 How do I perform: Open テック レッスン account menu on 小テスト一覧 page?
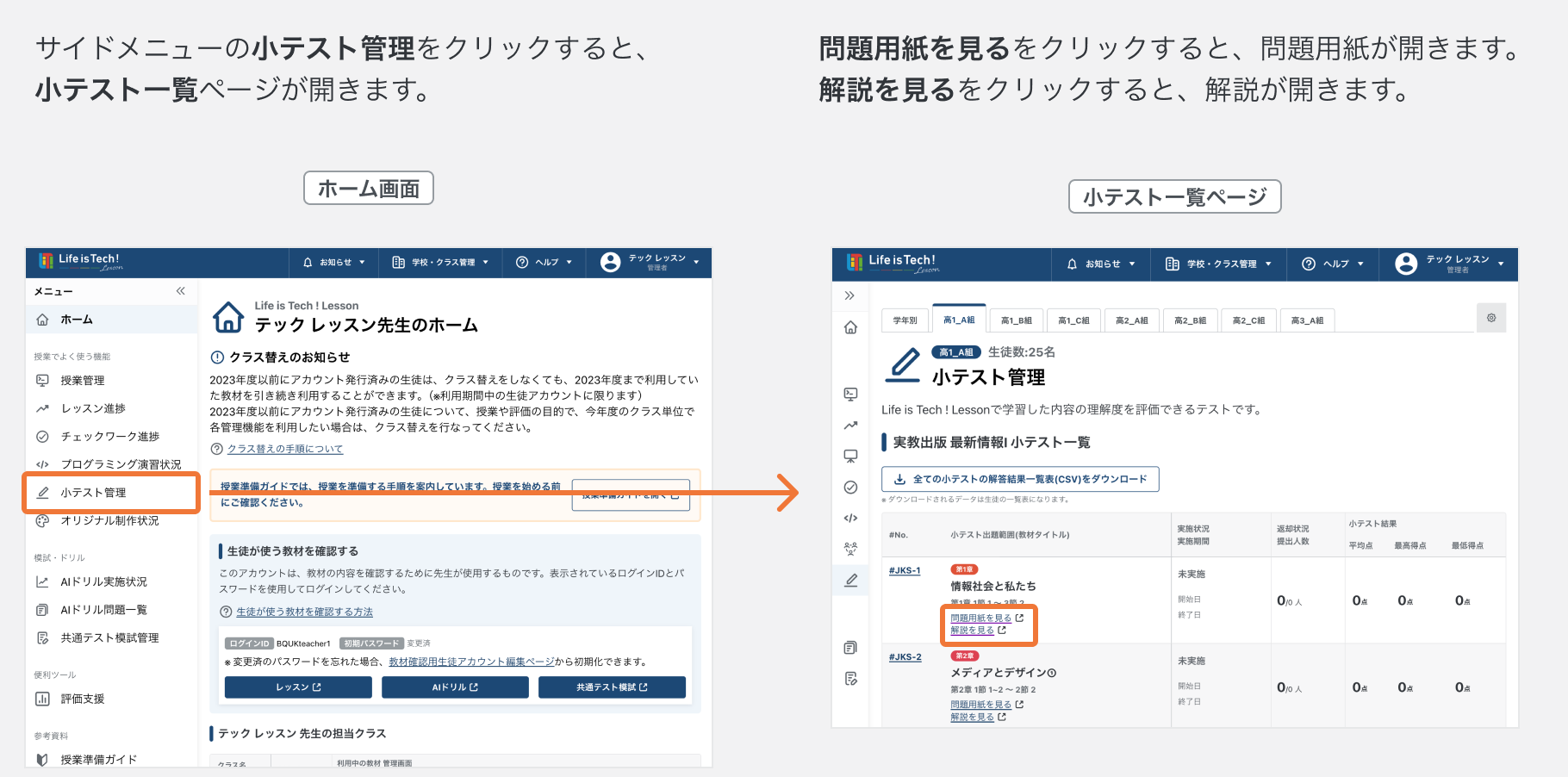pos(1449,264)
